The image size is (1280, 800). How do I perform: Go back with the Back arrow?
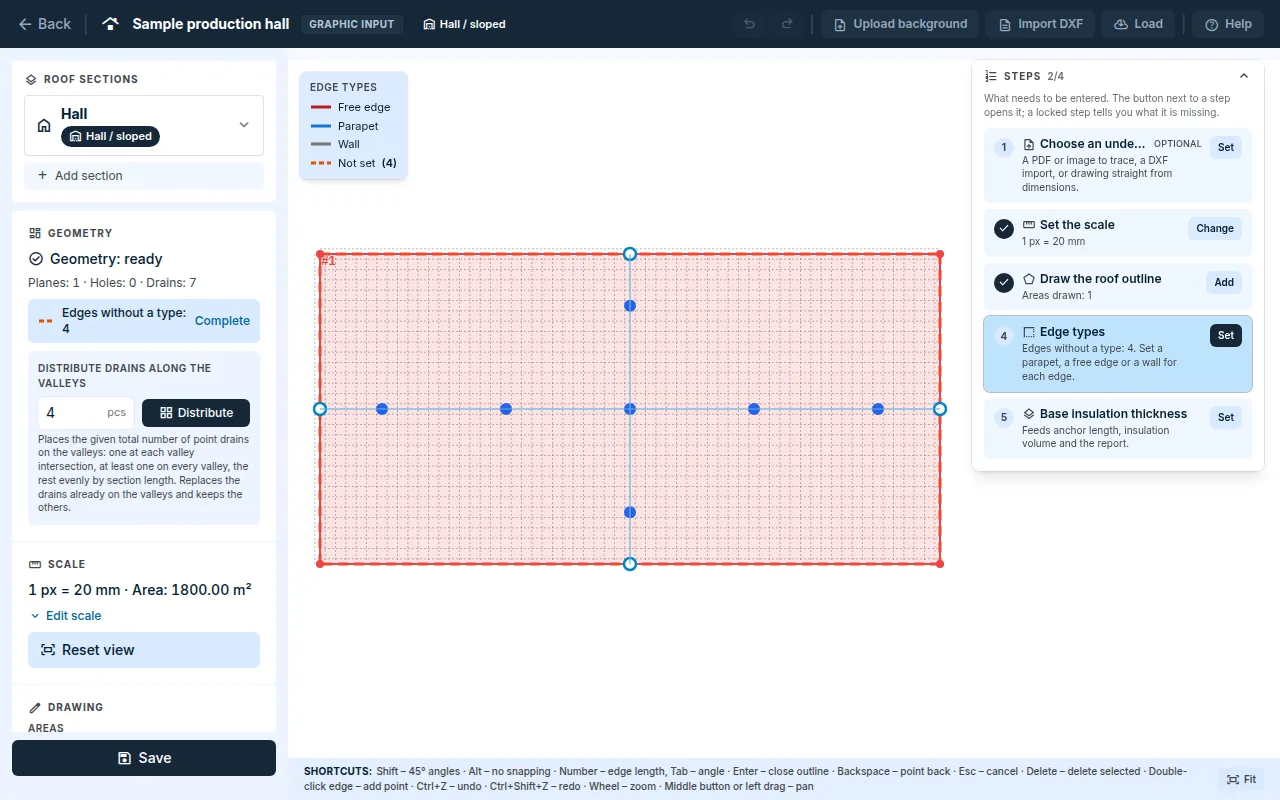(x=45, y=24)
